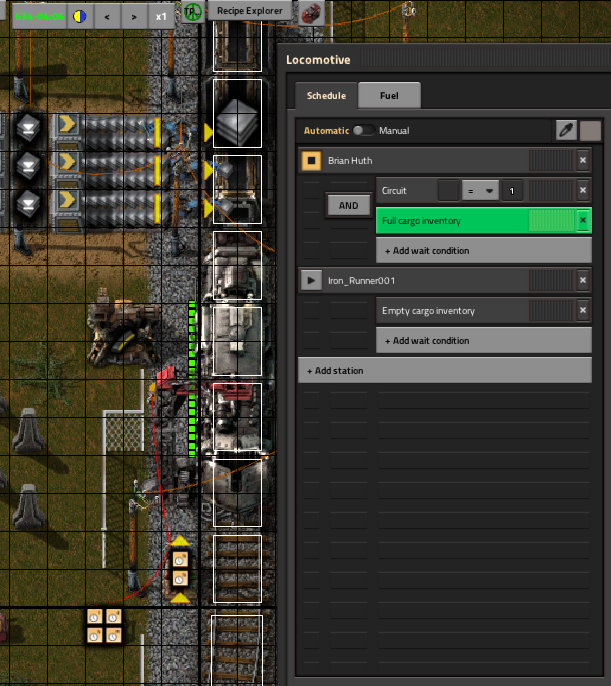Click the '<' speed decrease button

(107, 17)
